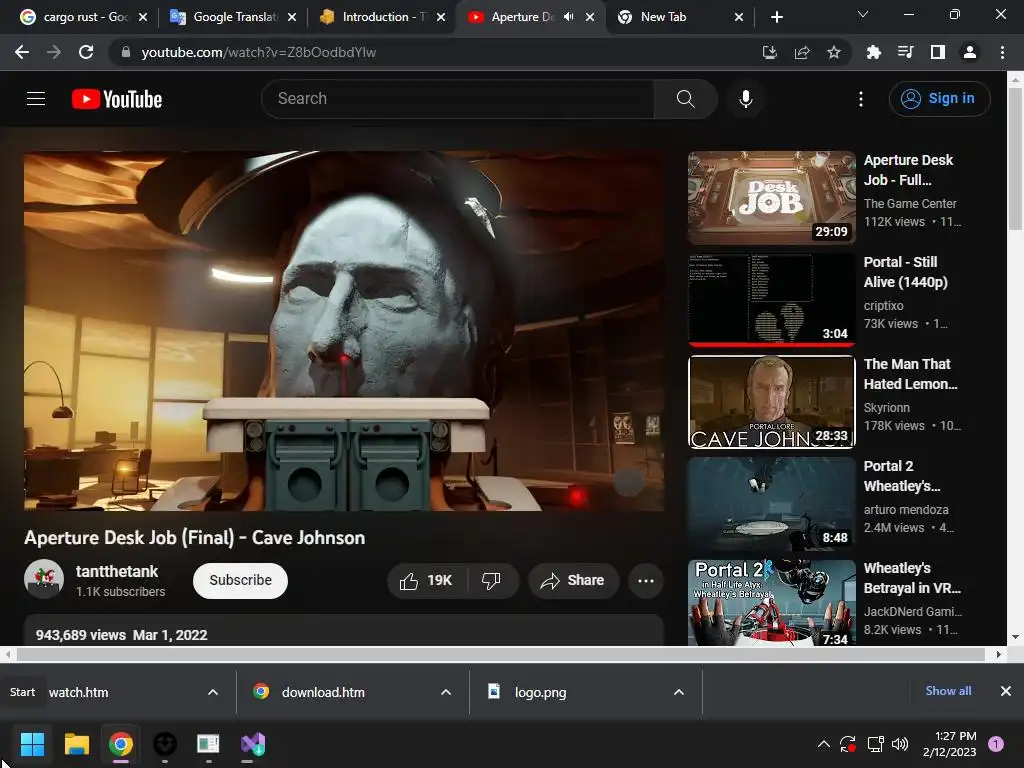Show all downloads

tap(948, 691)
